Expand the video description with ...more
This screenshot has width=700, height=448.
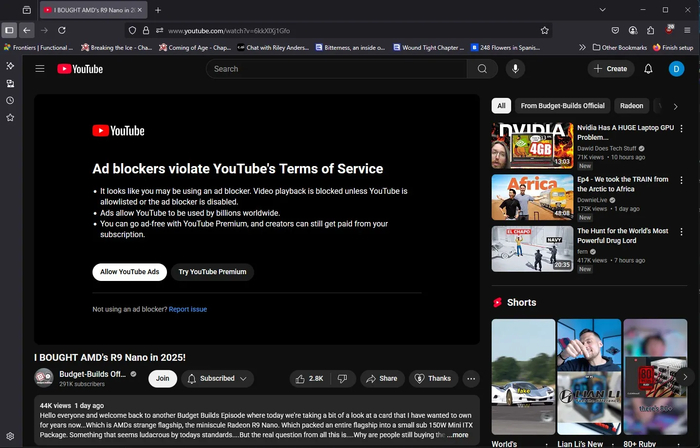pos(457,435)
